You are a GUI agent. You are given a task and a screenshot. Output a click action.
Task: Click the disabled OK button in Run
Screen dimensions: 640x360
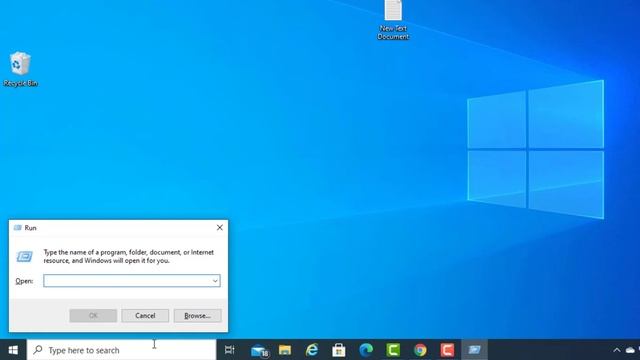click(x=93, y=316)
